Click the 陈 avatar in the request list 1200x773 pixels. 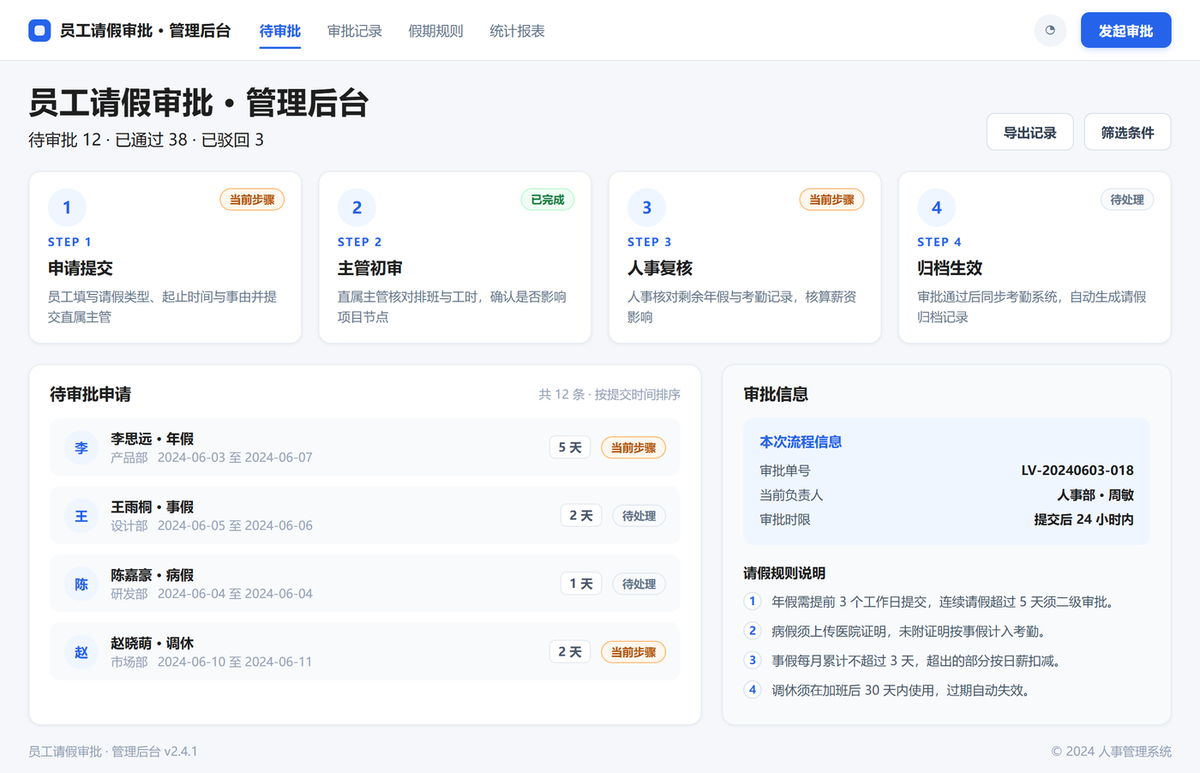82,584
